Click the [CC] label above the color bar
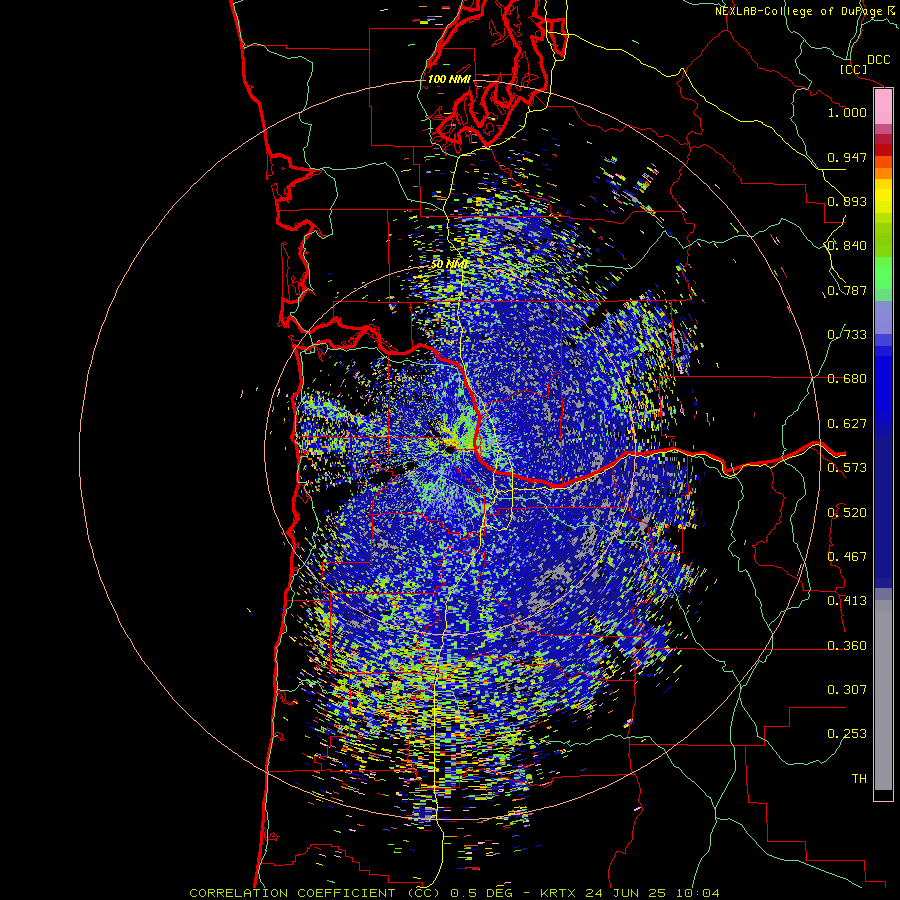 pyautogui.click(x=854, y=69)
